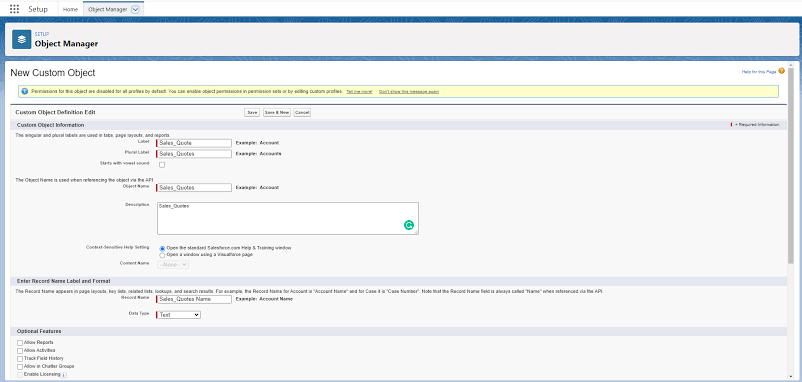This screenshot has width=802, height=382.
Task: Open the Content Name dropdown
Action: coord(173,264)
